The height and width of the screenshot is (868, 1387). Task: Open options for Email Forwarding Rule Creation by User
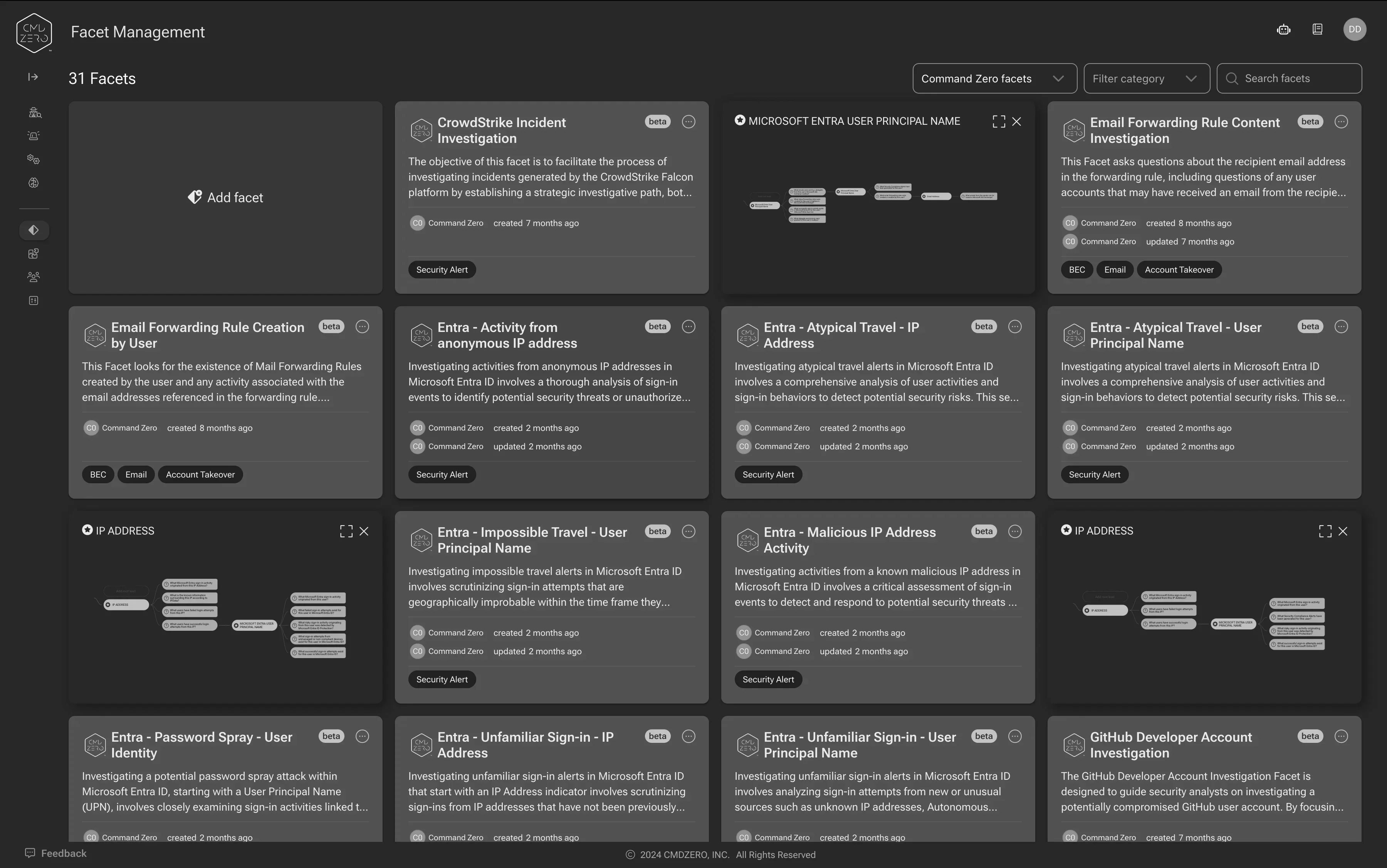[x=363, y=327]
